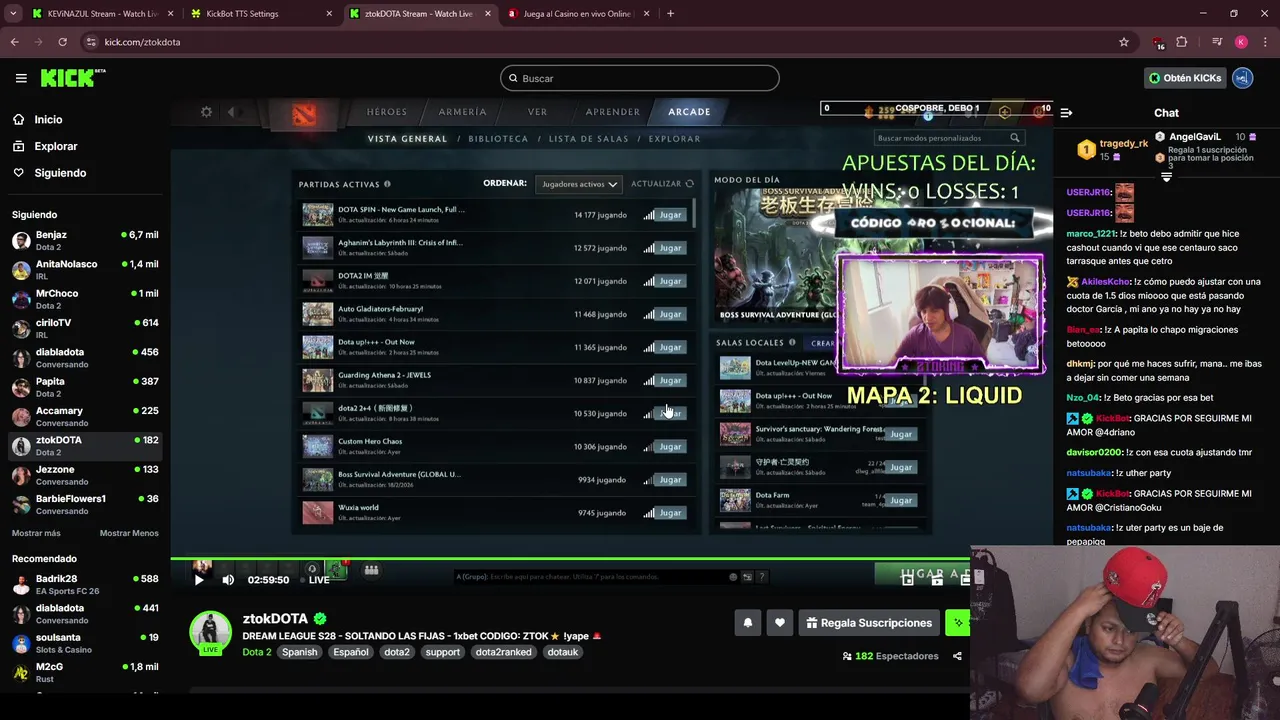Click info icon beside Partidas Activas
This screenshot has height=720, width=1280.
387,184
